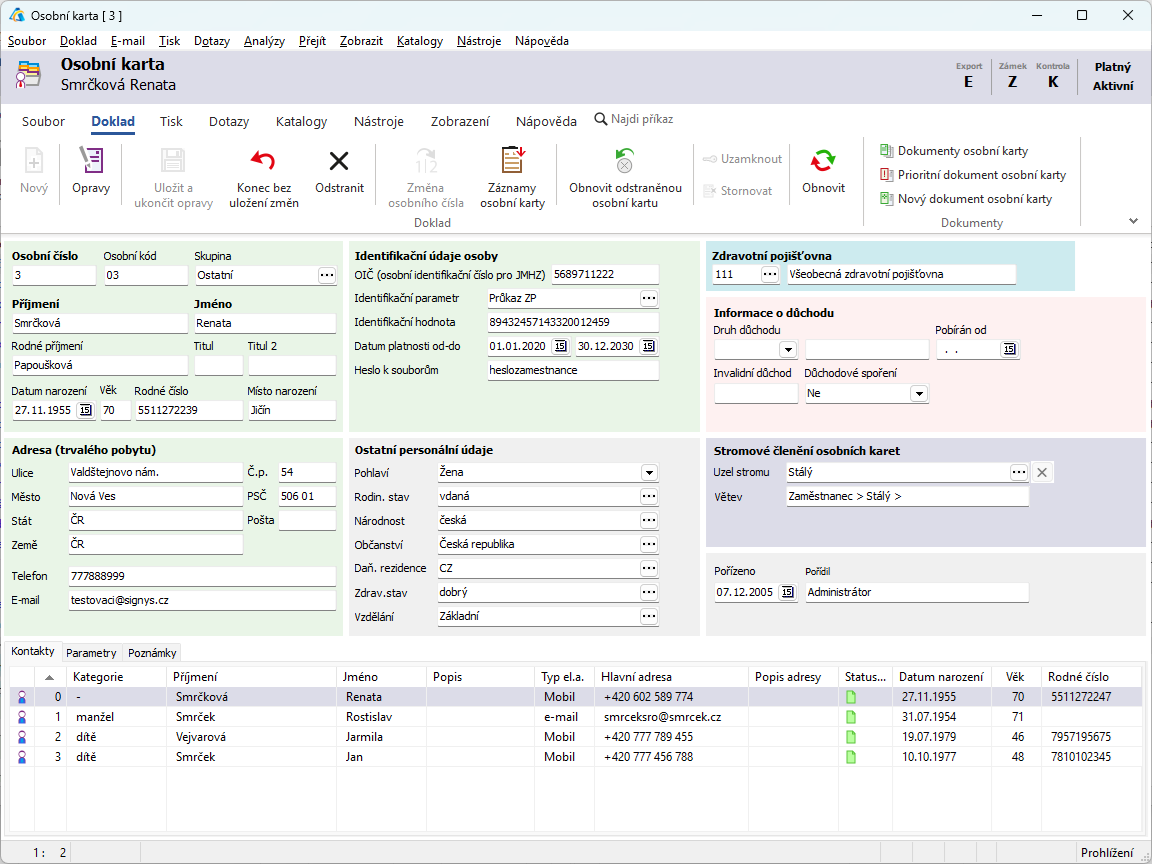Click the Opravy edit icon
Image resolution: width=1152 pixels, height=864 pixels.
pos(91,160)
